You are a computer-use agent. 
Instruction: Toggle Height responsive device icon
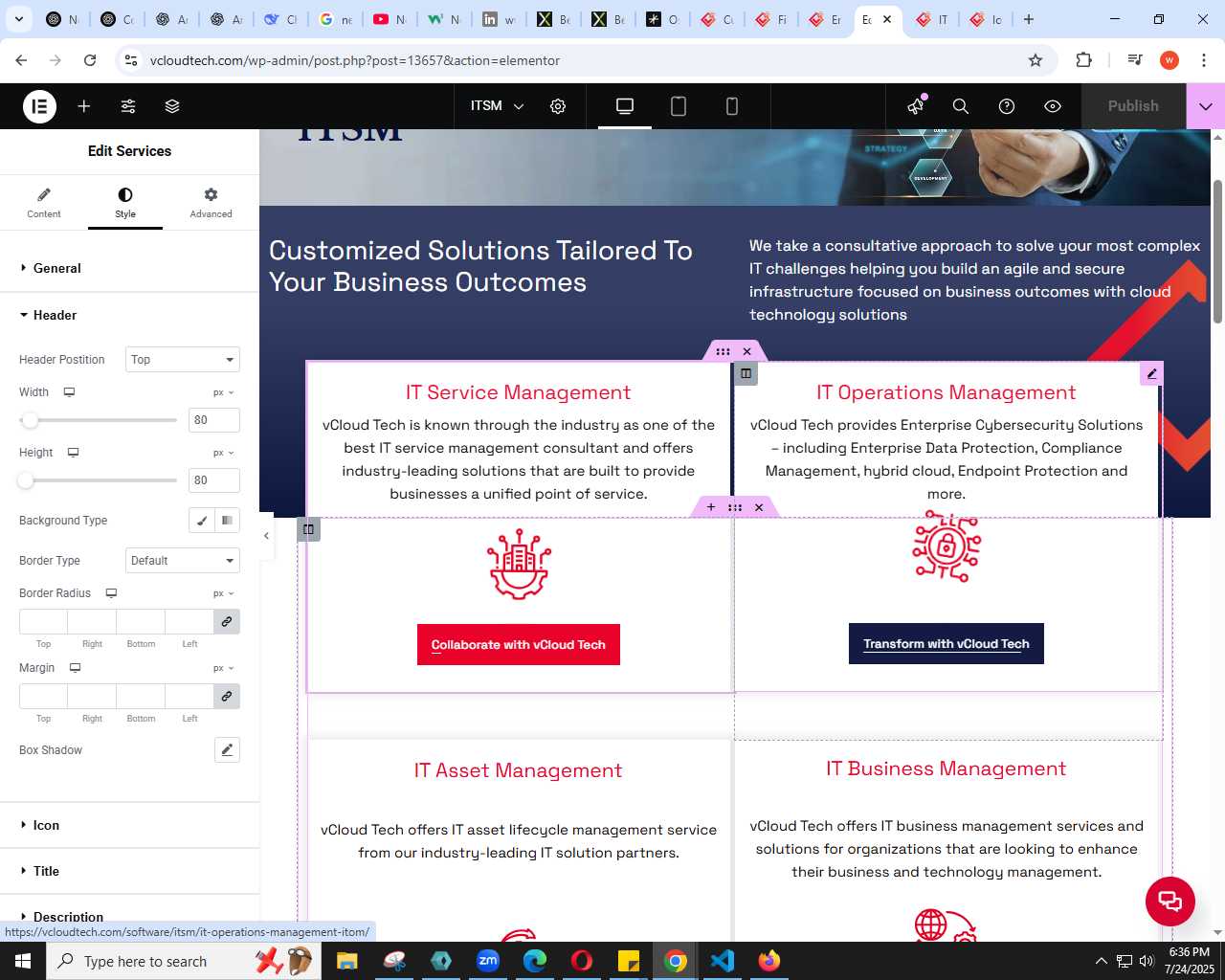click(x=73, y=453)
